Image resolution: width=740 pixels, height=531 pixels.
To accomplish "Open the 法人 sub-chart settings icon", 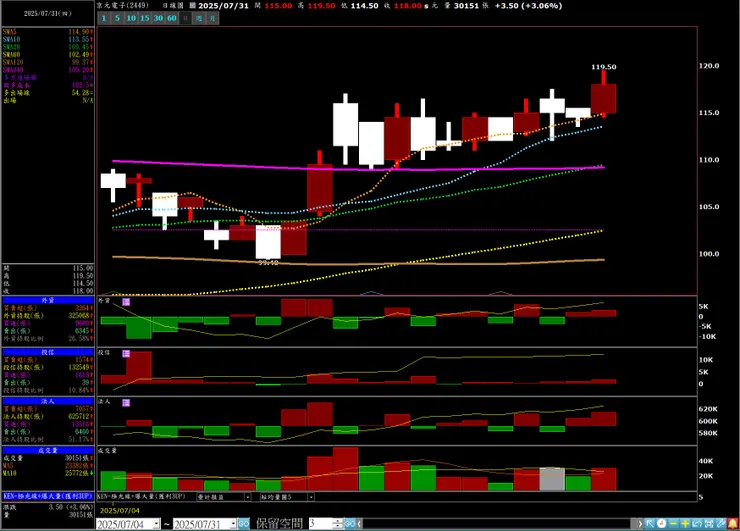I will [x=126, y=403].
